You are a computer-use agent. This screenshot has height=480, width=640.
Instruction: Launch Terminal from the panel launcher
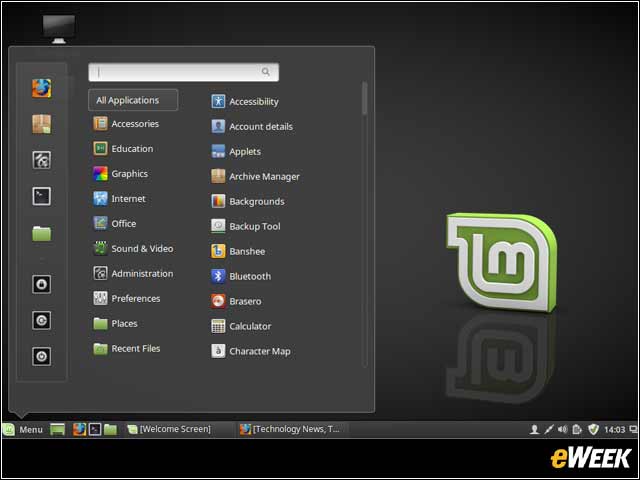95,429
